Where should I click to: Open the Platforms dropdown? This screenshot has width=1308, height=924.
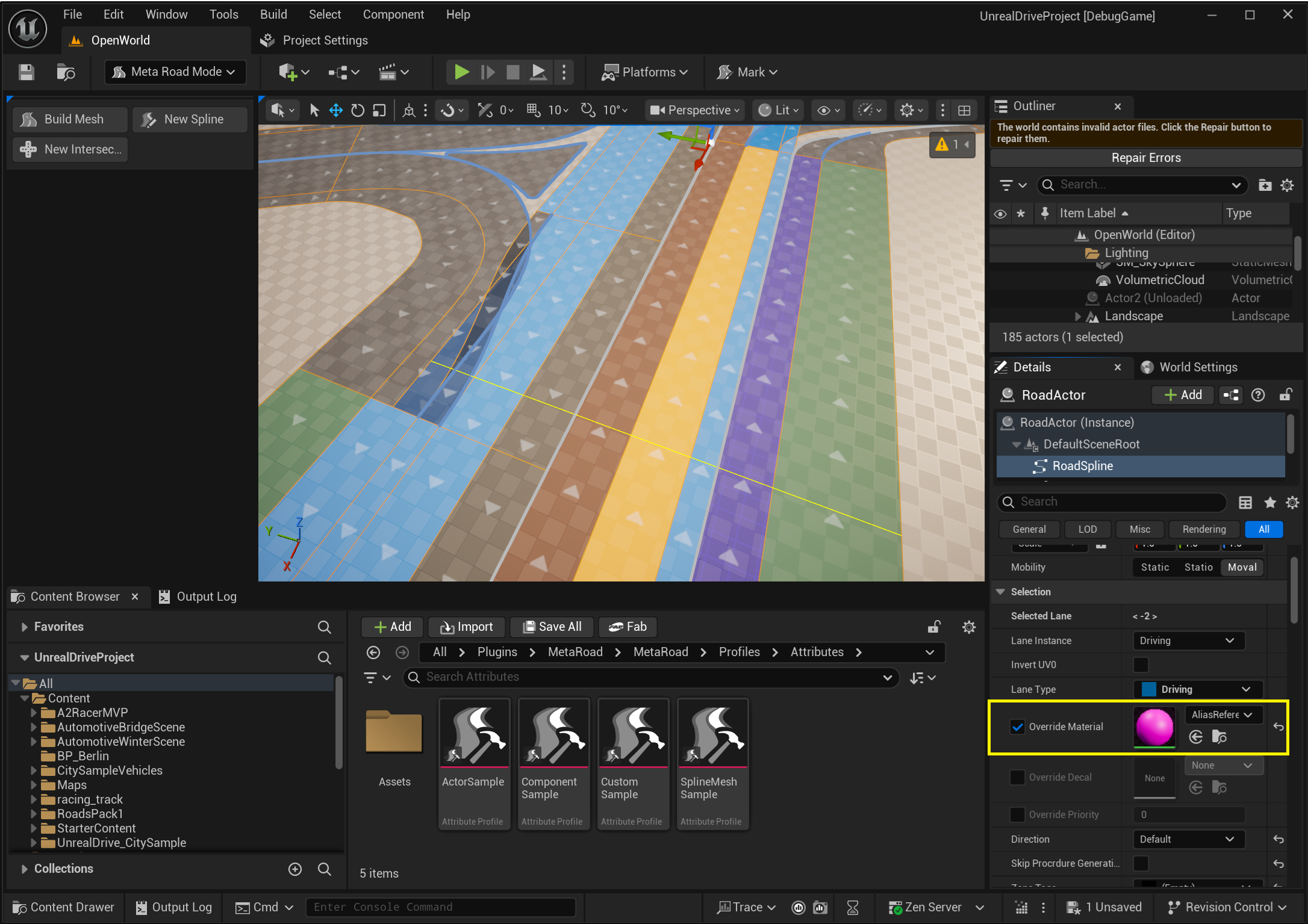645,72
